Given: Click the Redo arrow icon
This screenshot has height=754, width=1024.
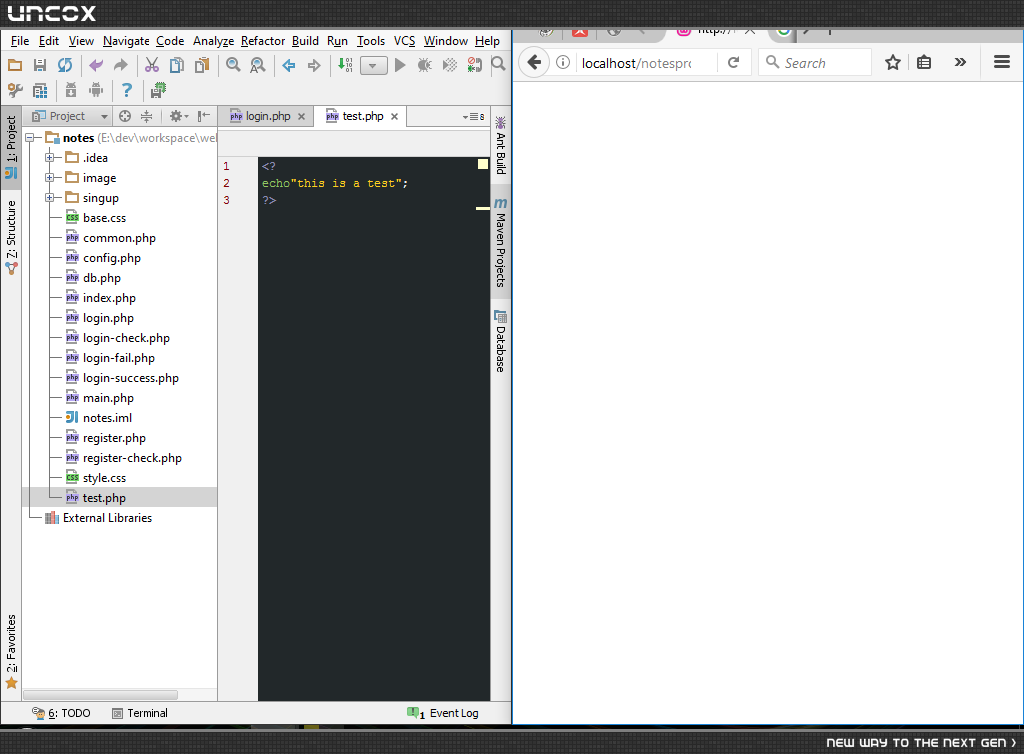Looking at the screenshot, I should click(121, 65).
